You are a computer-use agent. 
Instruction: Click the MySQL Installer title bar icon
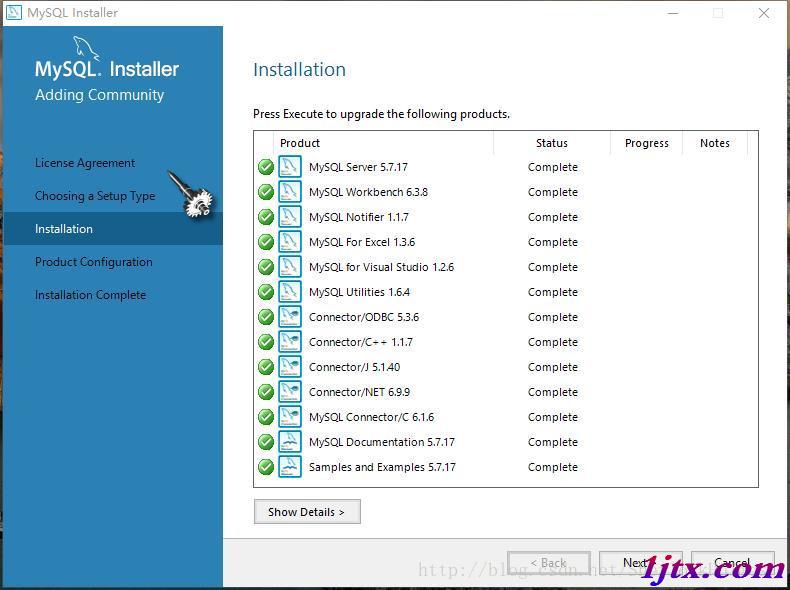pos(13,13)
